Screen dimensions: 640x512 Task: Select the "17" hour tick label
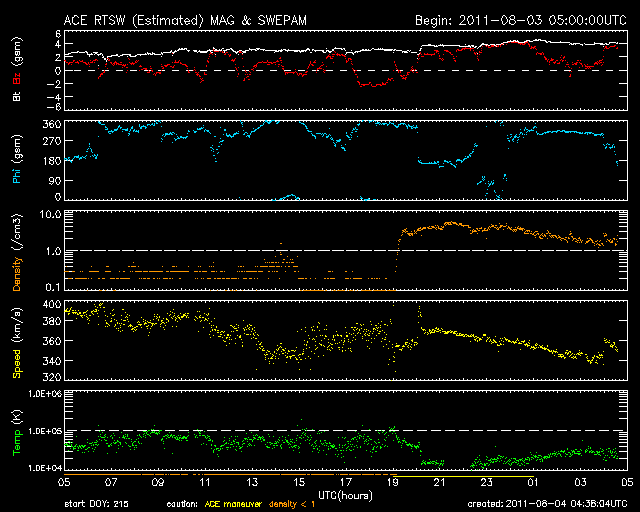point(346,482)
